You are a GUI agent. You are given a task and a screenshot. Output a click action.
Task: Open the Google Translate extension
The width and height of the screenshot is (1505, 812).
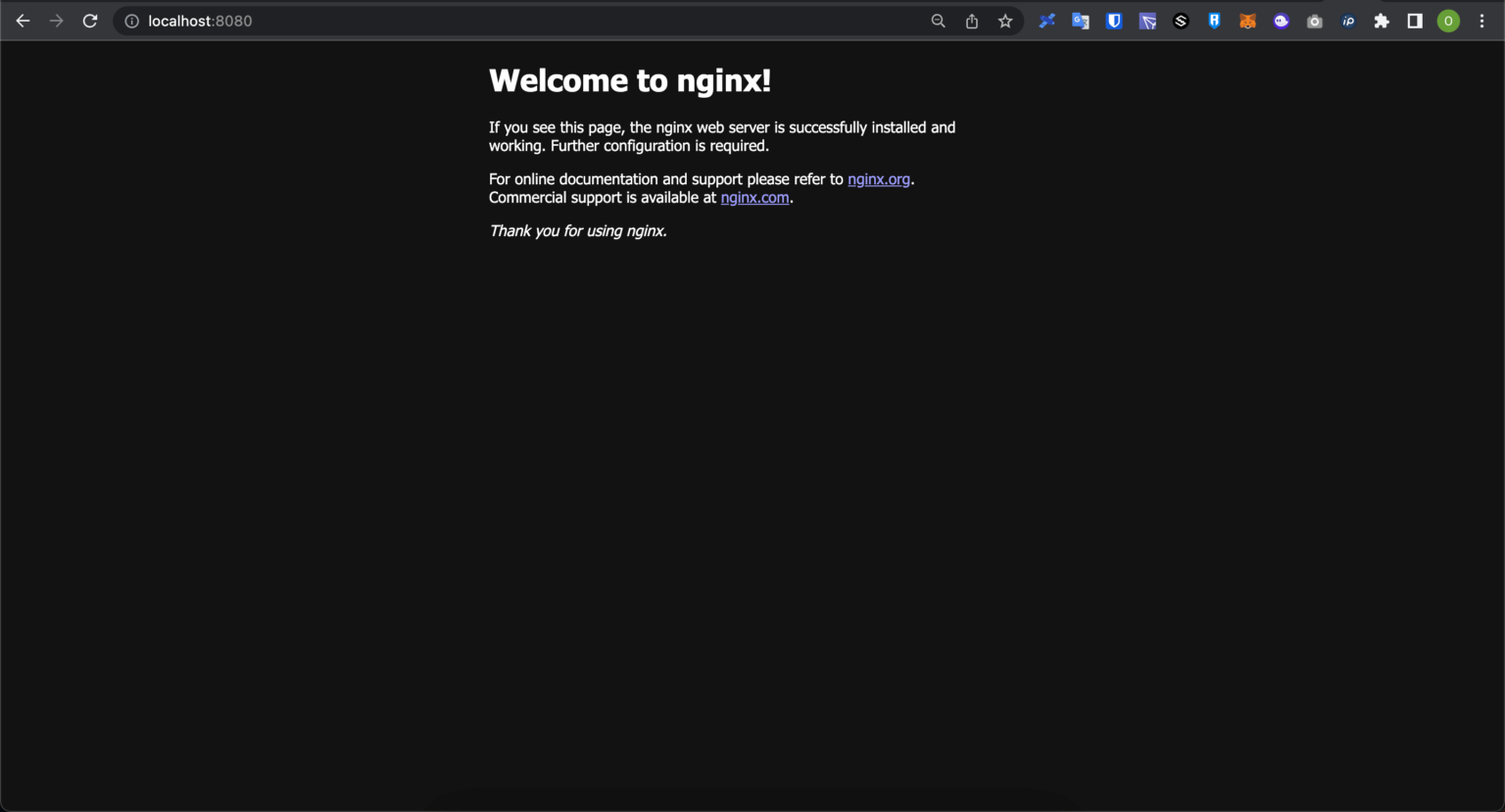(1080, 21)
